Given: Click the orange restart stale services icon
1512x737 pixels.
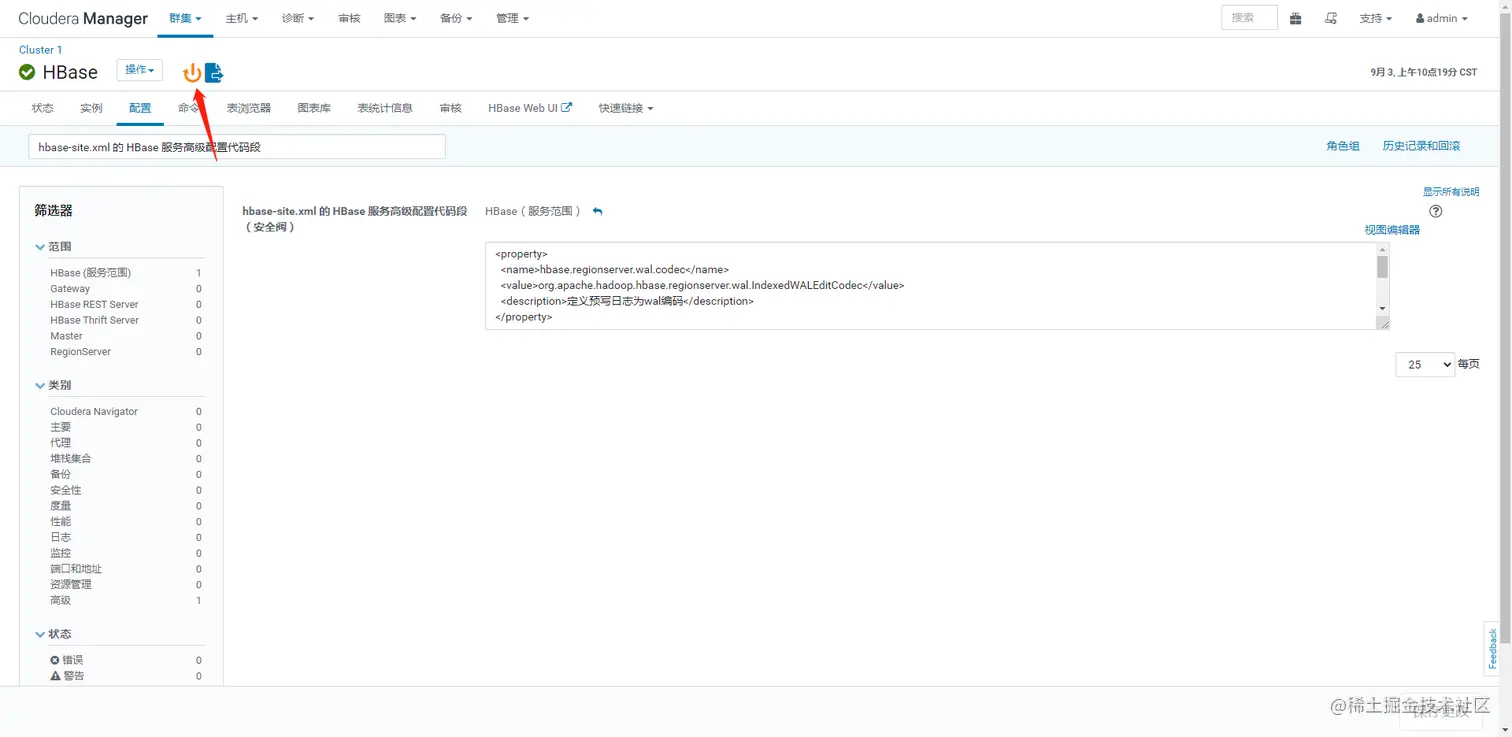Looking at the screenshot, I should click(191, 73).
